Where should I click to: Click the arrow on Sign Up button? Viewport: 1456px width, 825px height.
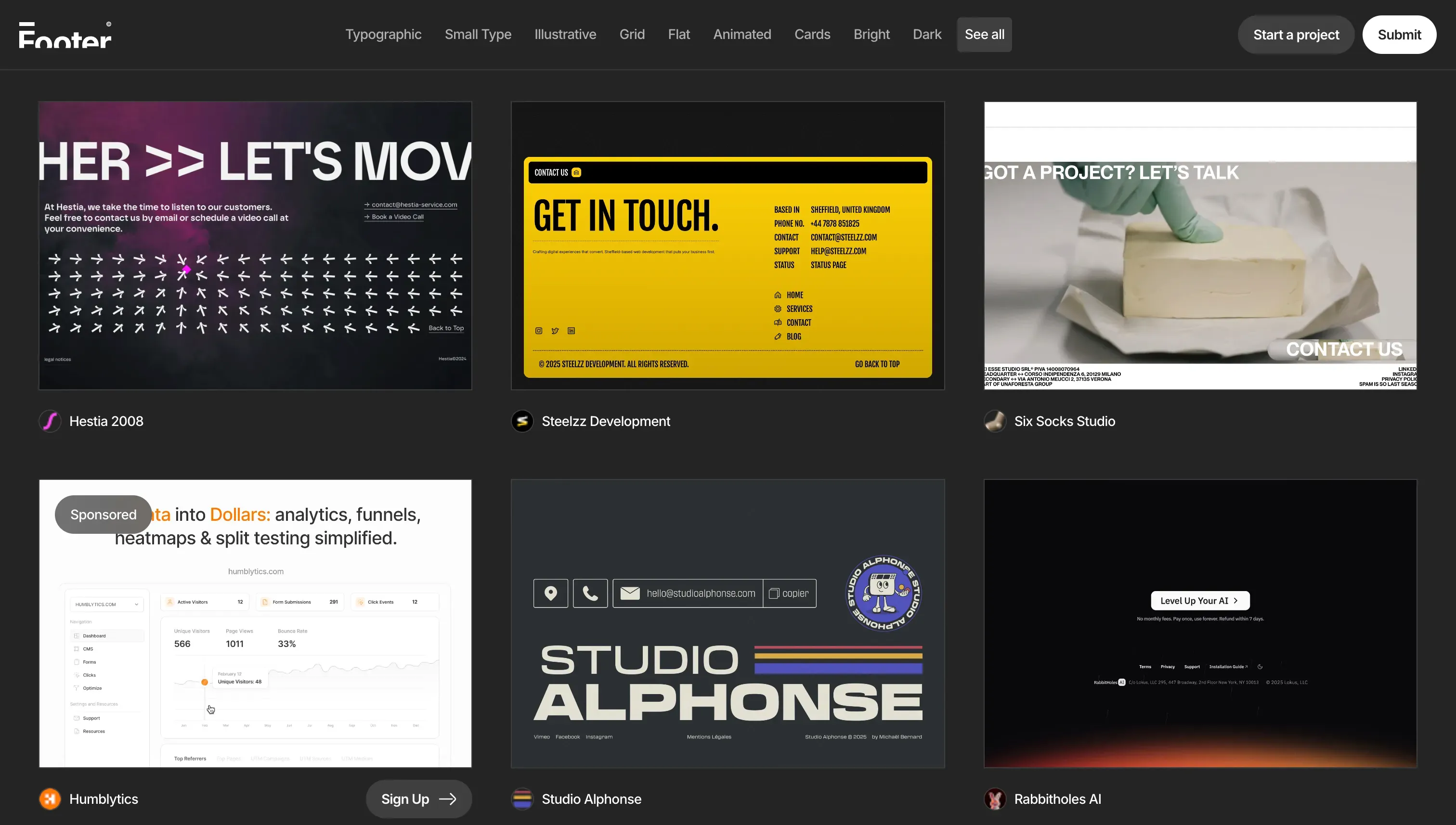pyautogui.click(x=448, y=799)
